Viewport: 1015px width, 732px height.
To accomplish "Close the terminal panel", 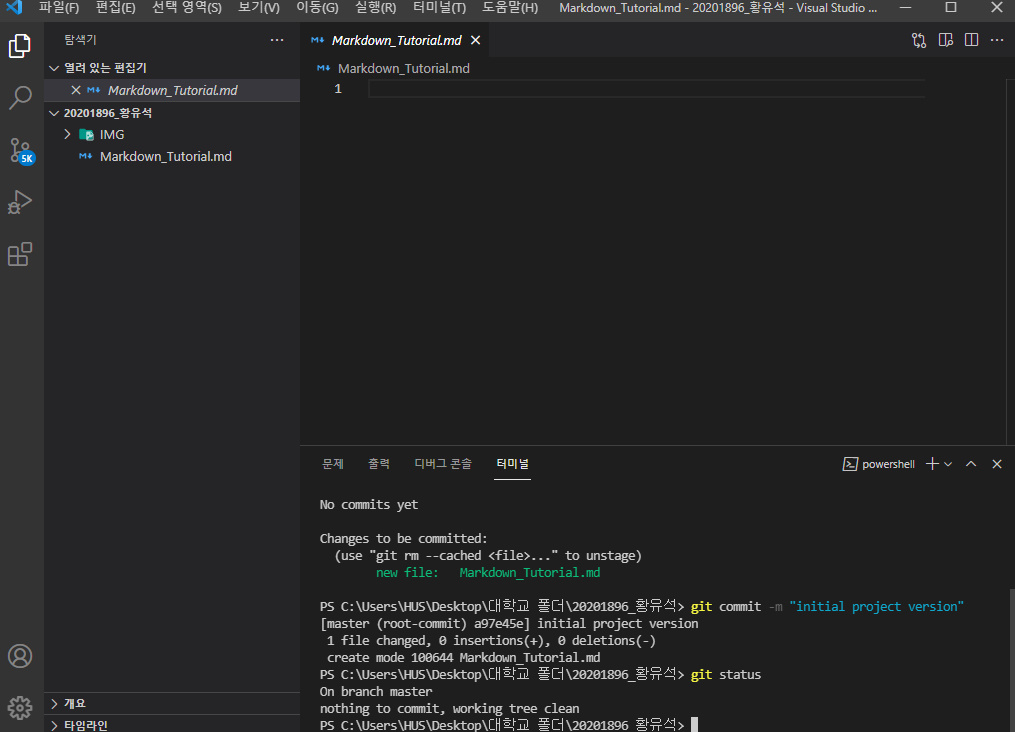I will point(997,464).
